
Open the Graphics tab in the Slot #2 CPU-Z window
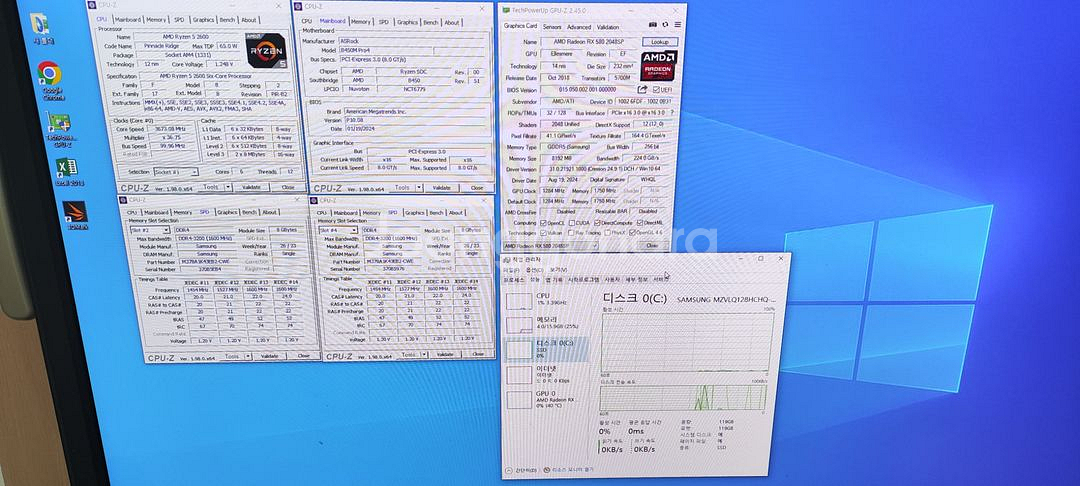tap(227, 212)
